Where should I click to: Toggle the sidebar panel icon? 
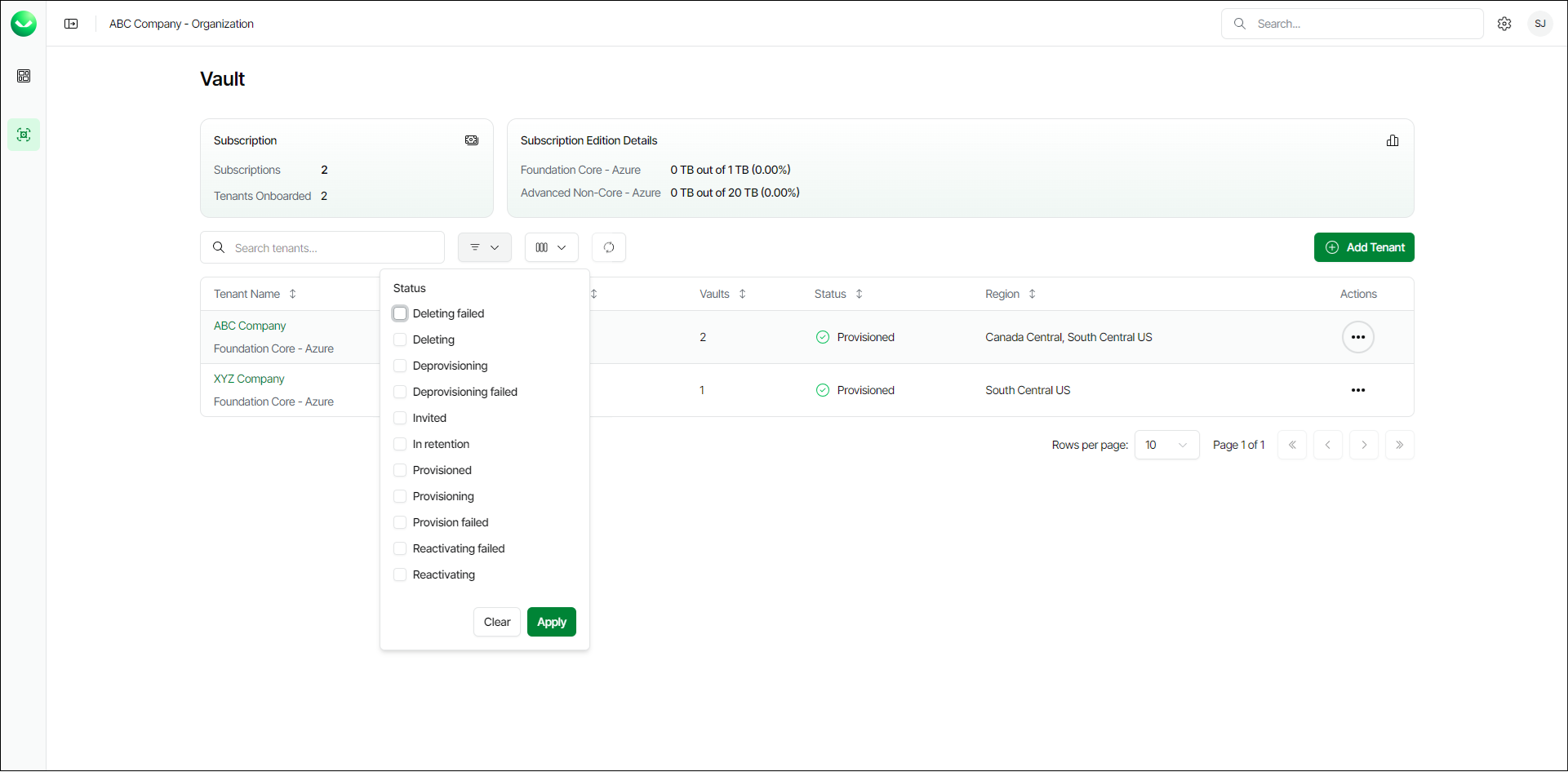(x=71, y=24)
